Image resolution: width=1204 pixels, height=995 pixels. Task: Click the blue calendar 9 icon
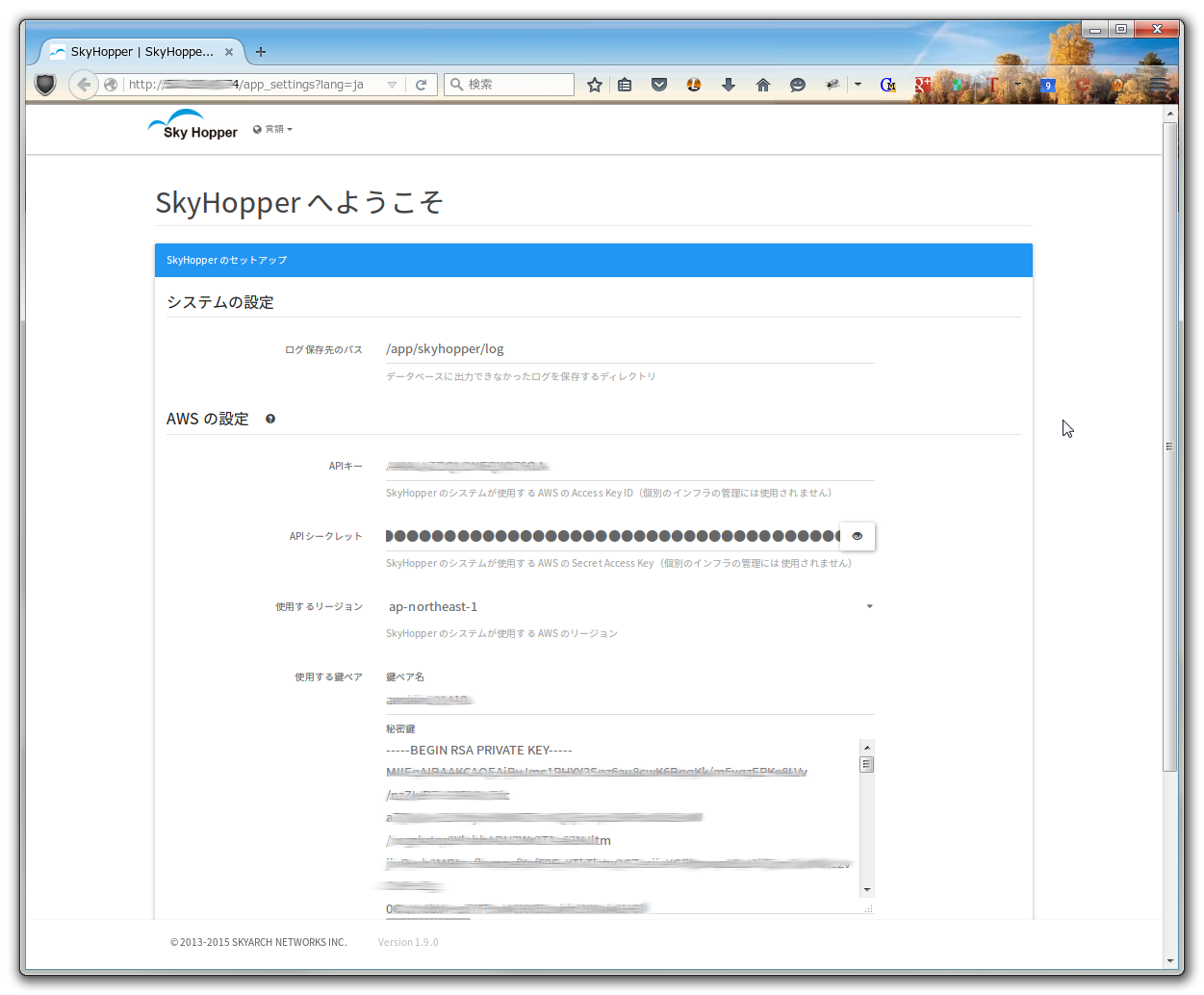click(1048, 85)
